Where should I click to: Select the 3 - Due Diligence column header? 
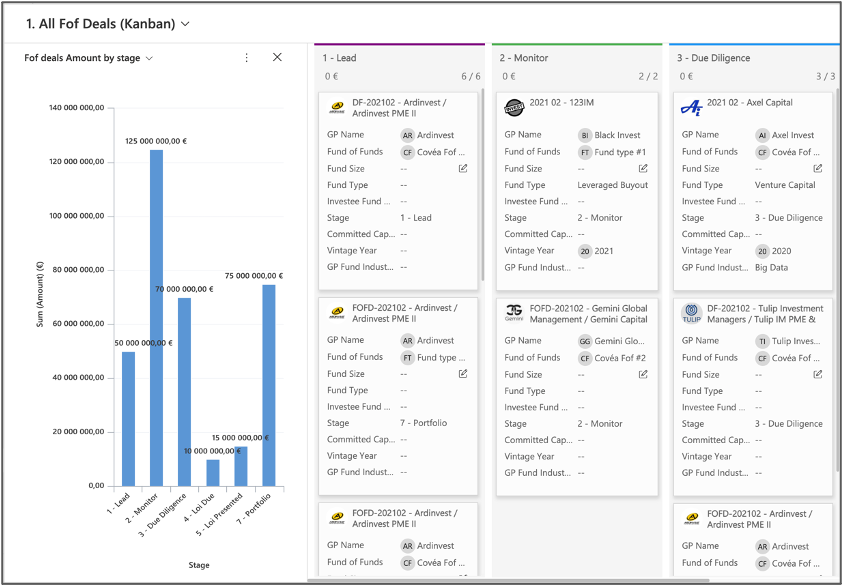(713, 58)
